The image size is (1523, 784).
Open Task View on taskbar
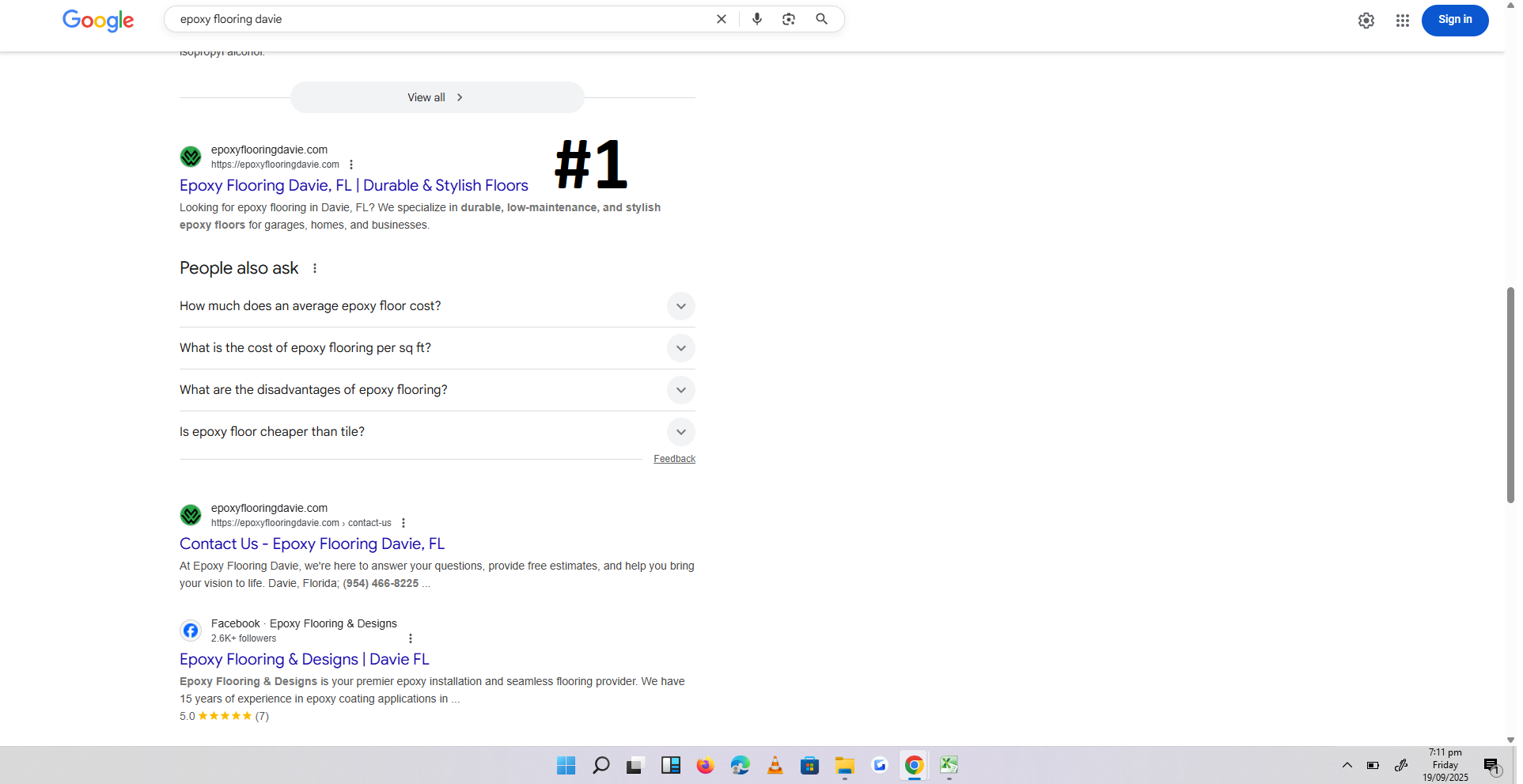[x=635, y=765]
